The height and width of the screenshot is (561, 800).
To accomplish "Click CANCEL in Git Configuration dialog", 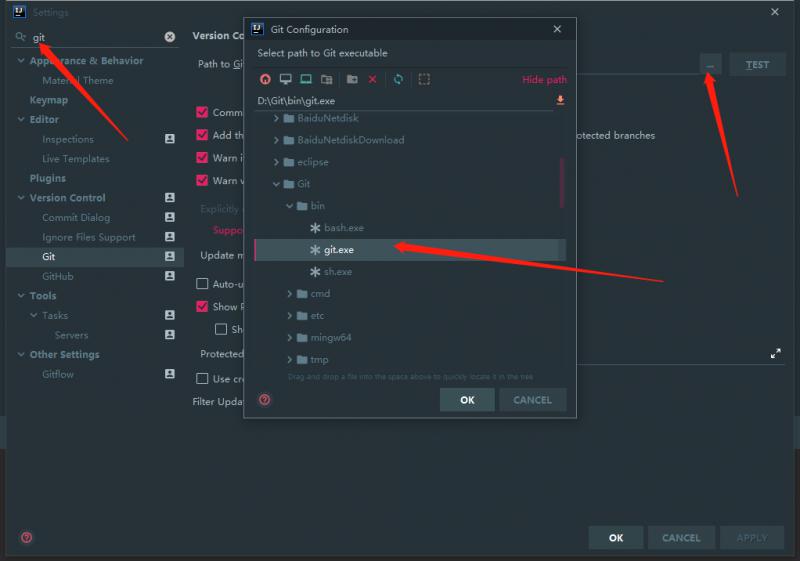I will (x=532, y=400).
